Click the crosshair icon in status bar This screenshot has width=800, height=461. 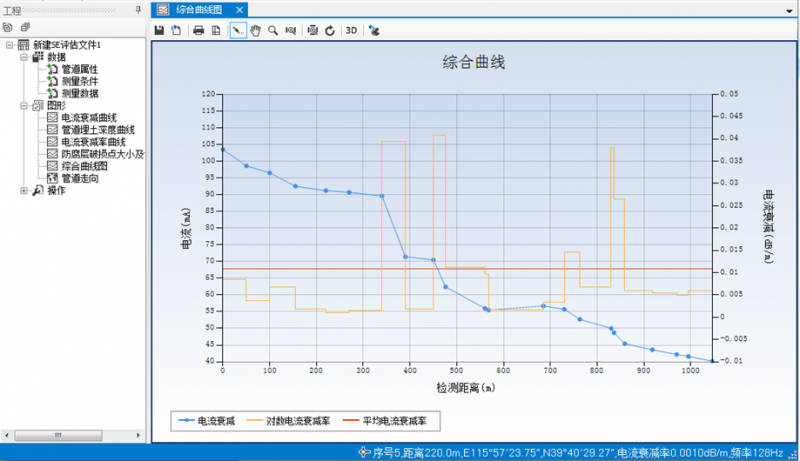pyautogui.click(x=364, y=452)
